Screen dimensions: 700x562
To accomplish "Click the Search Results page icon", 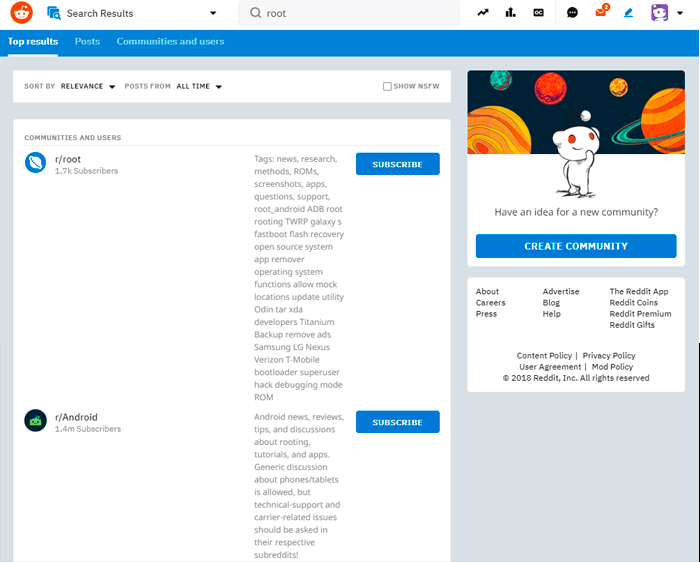I will (54, 13).
